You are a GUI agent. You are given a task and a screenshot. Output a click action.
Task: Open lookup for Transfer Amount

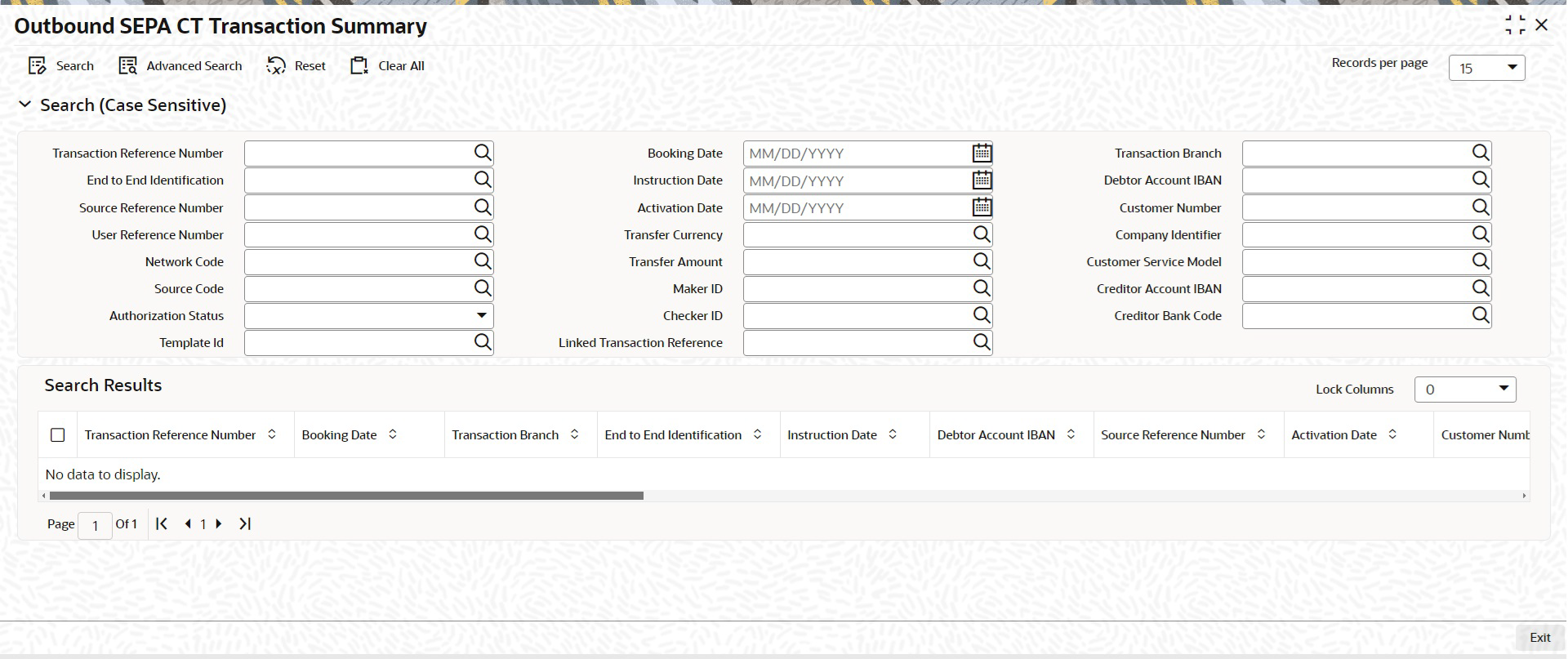[x=982, y=261]
